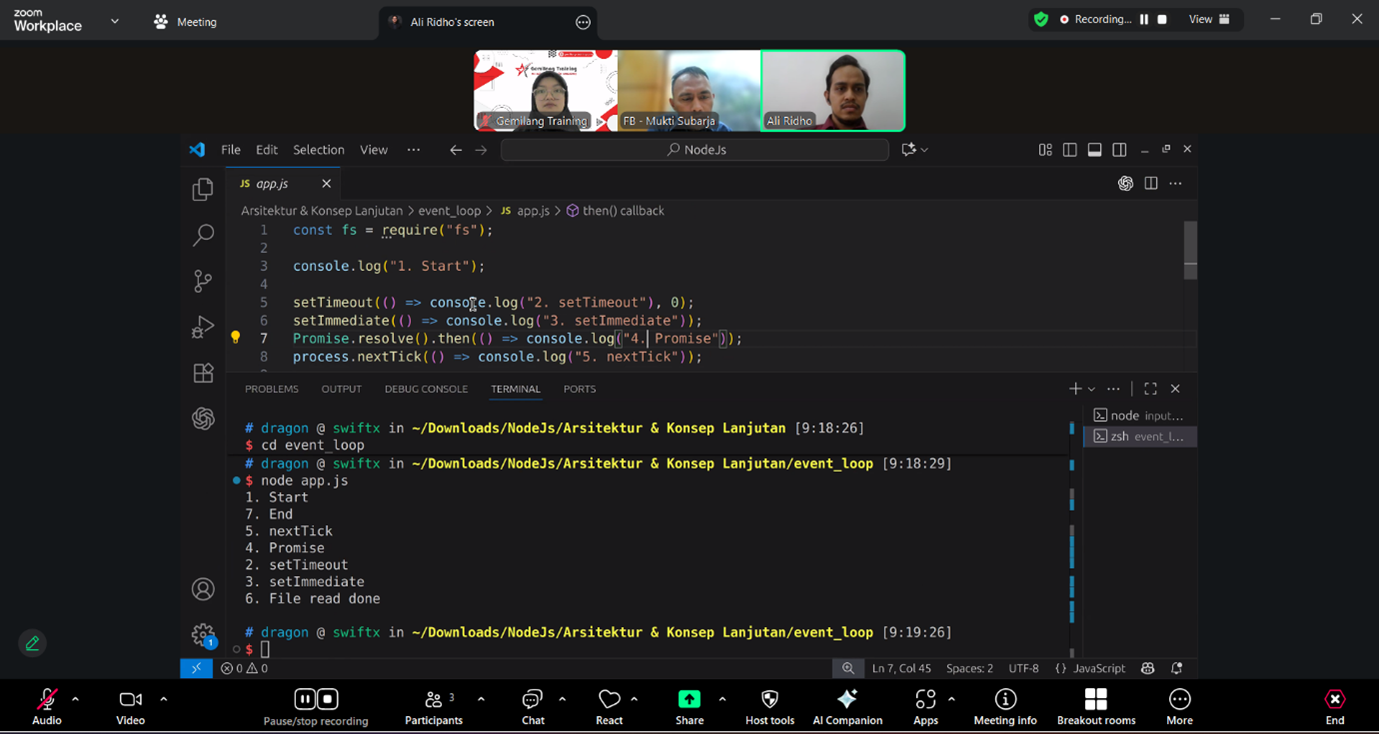Toggle the Video camera on or off

coord(130,699)
